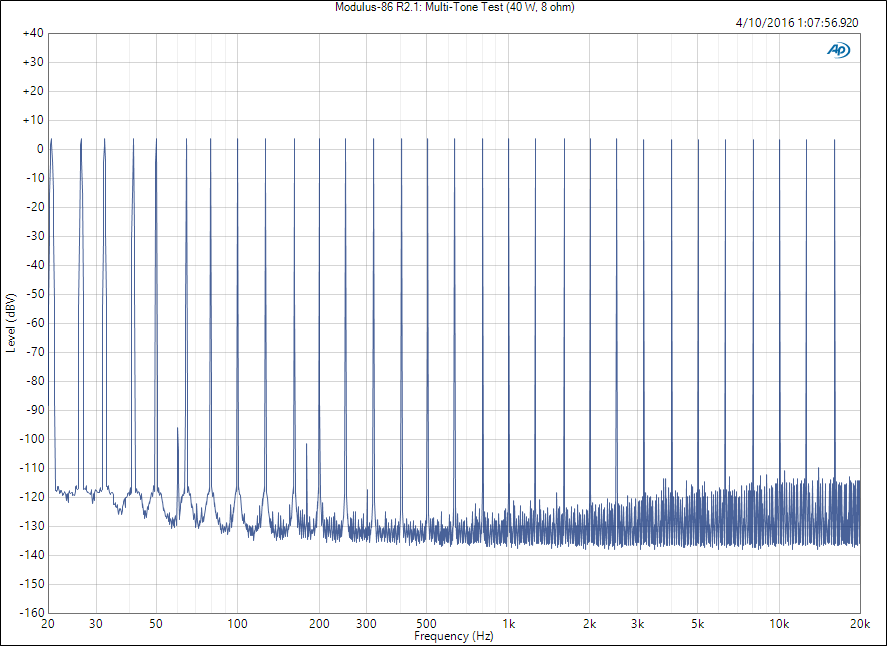Click the 20 Hz frequency axis label at left
Viewport: 887px width, 646px height.
(x=48, y=624)
